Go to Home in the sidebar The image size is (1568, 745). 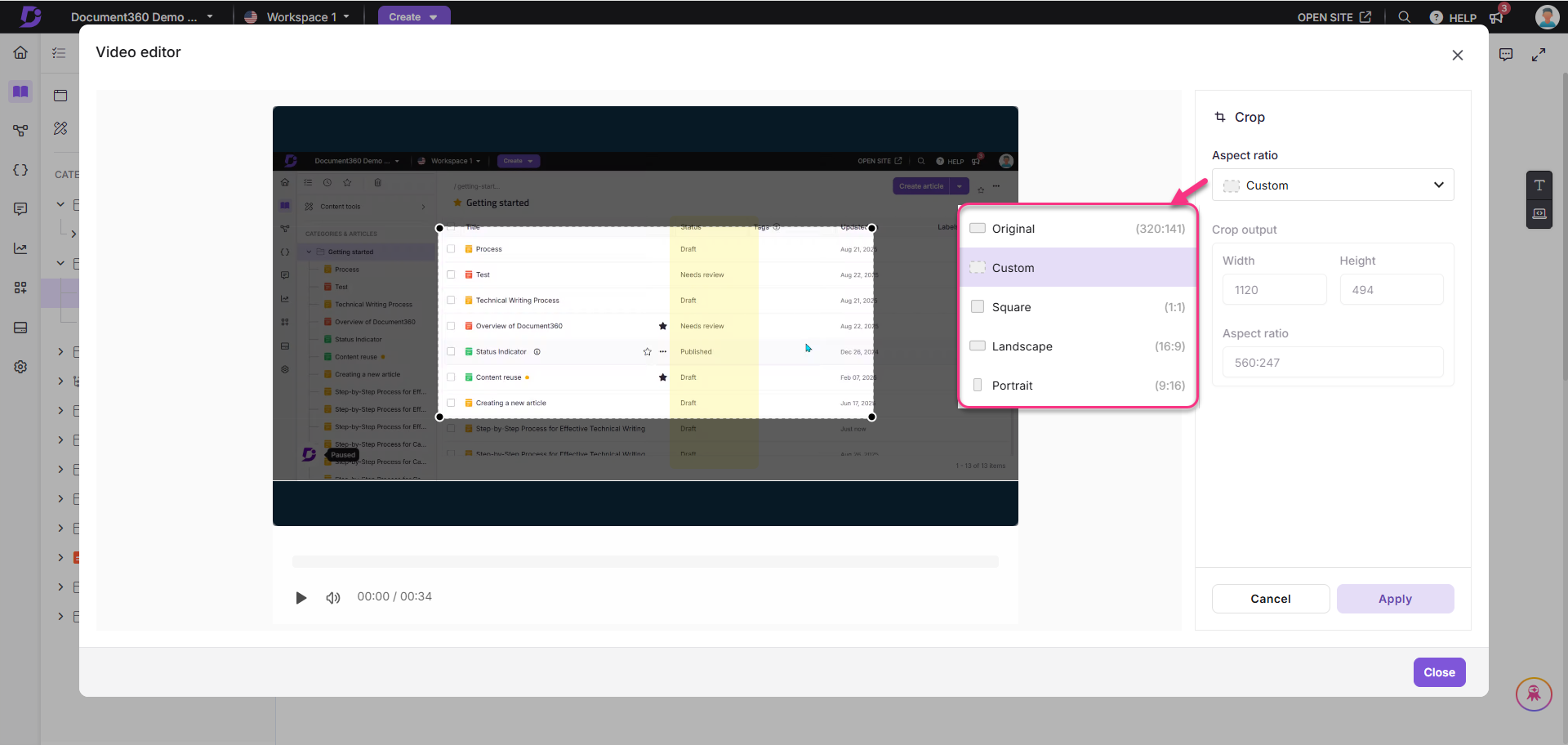pyautogui.click(x=20, y=53)
